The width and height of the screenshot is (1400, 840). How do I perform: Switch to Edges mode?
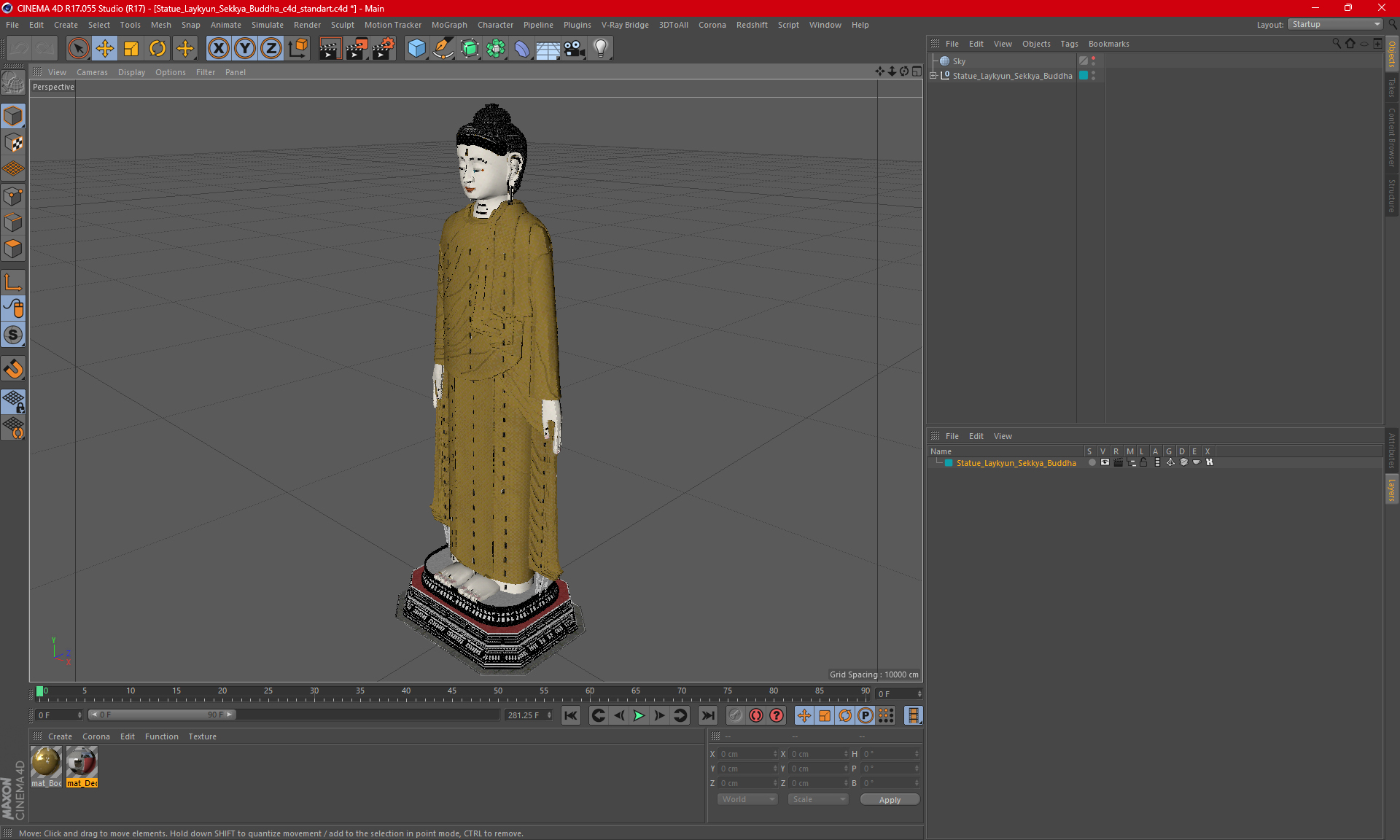tap(13, 222)
